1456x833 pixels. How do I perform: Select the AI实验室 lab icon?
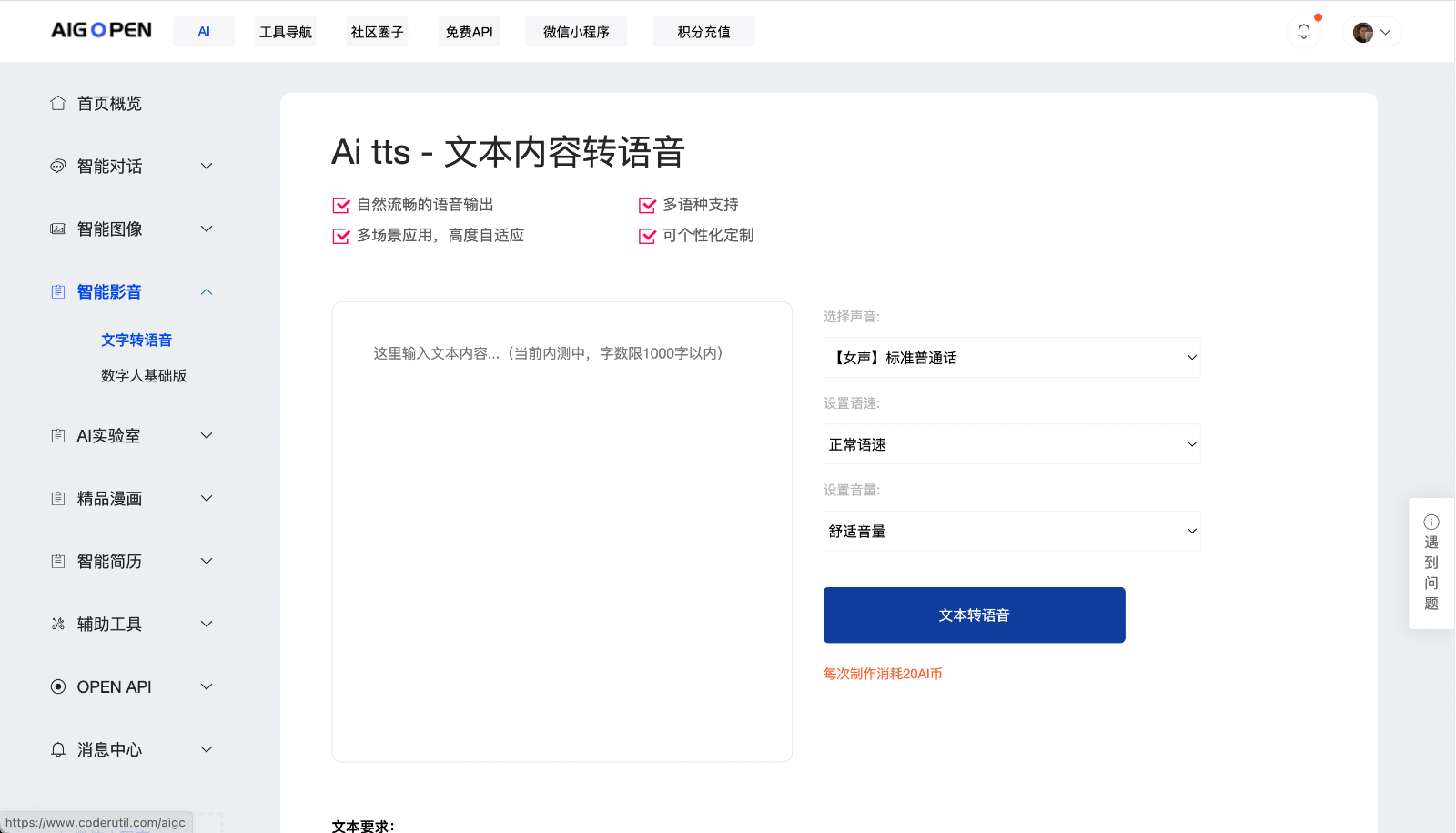tap(57, 435)
